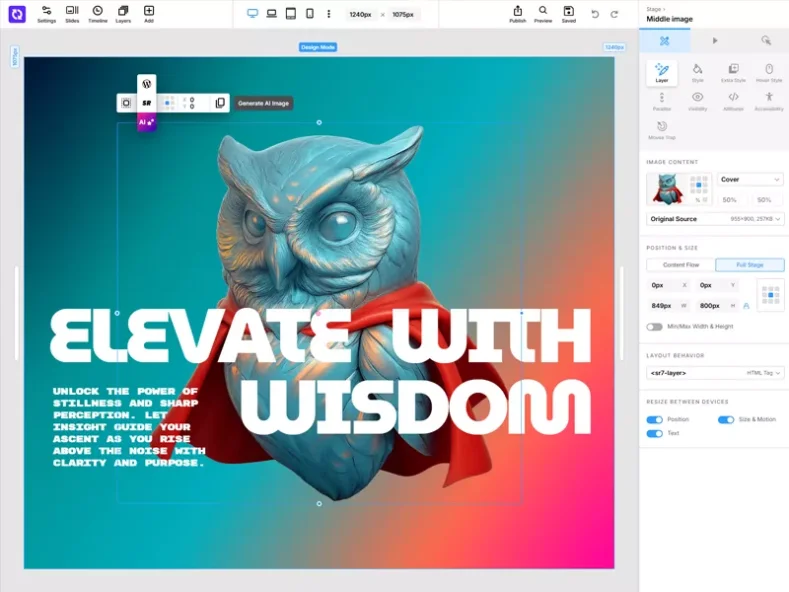The height and width of the screenshot is (592, 789).
Task: Open the sr7-layer HTML Tag dropdown
Action: click(715, 373)
